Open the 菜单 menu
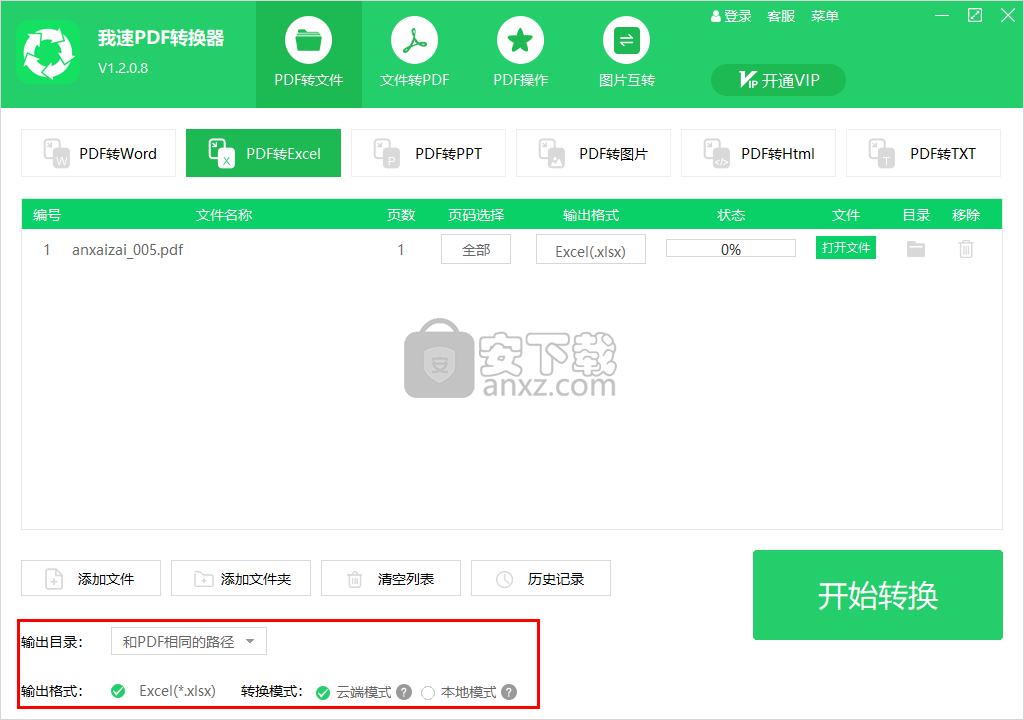 [x=825, y=16]
